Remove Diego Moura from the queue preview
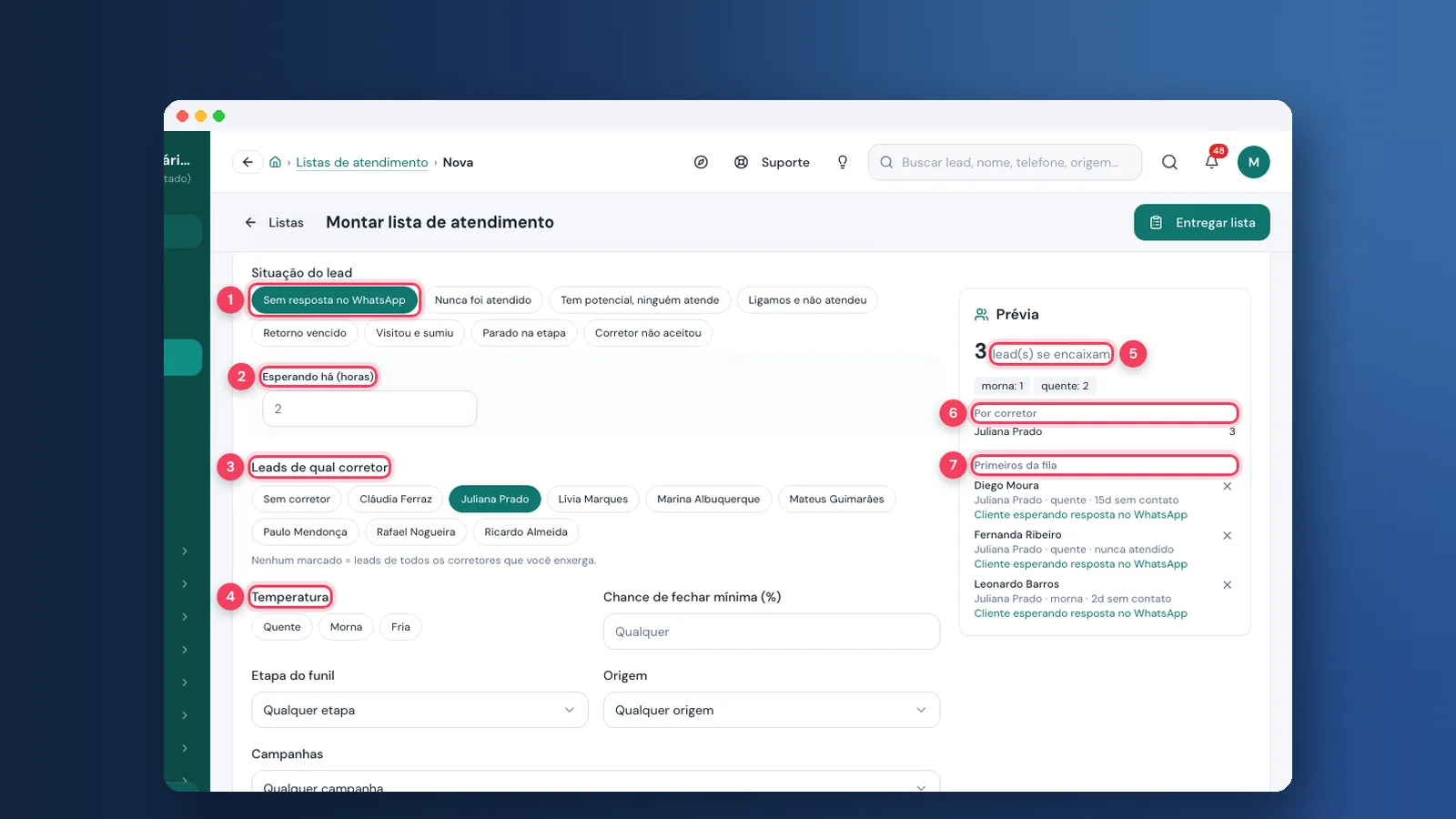The height and width of the screenshot is (819, 1456). (1228, 486)
